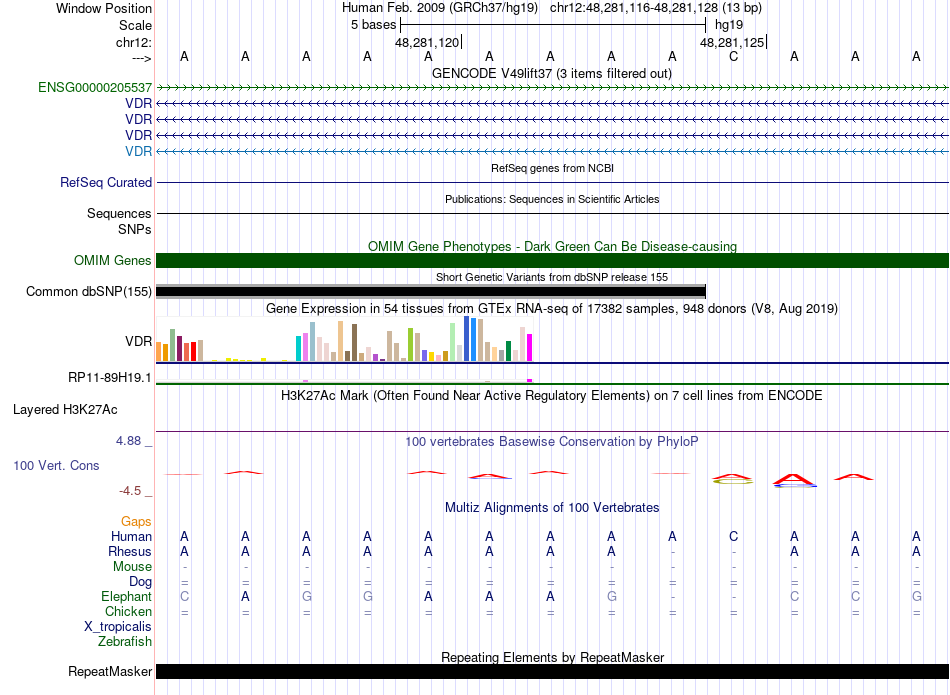
Task: Click the Zebrafish species label
Action: 125,641
